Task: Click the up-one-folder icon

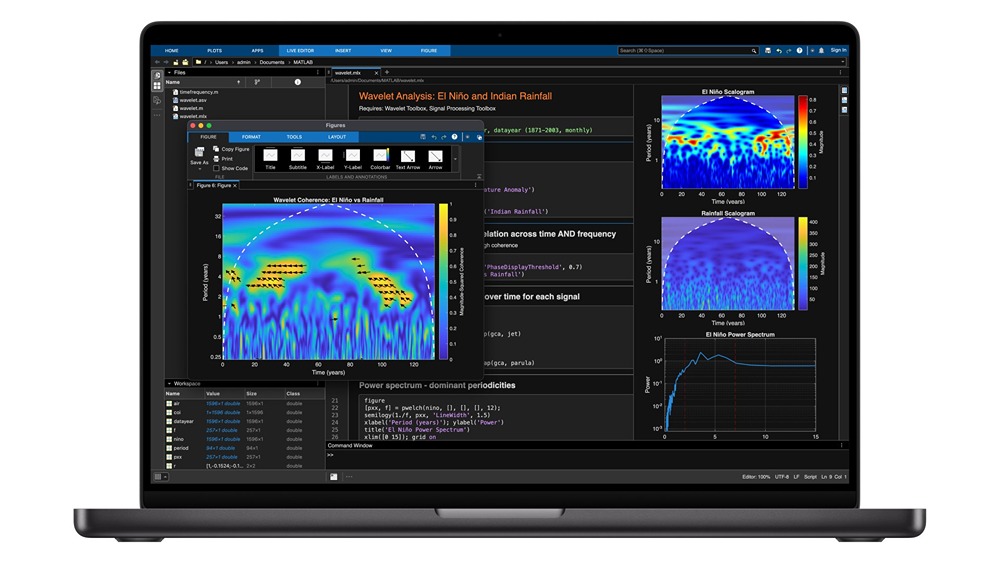Action: [x=175, y=62]
